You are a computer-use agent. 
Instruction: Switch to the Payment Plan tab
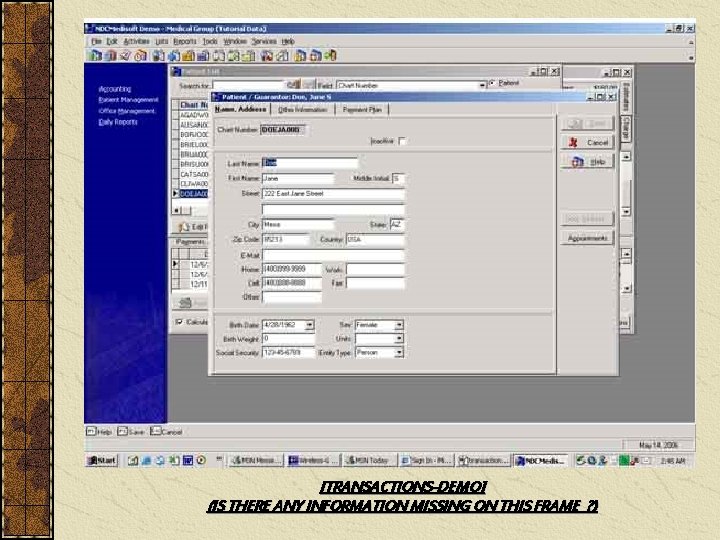tap(362, 110)
